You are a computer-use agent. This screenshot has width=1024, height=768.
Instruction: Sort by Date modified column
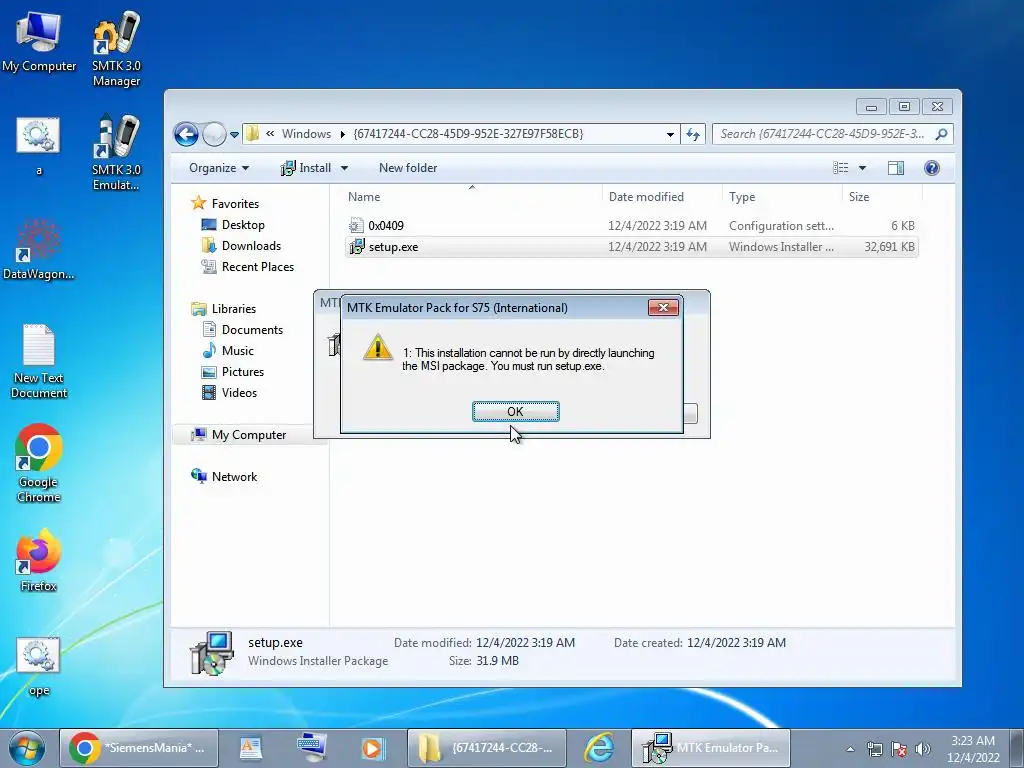point(662,197)
